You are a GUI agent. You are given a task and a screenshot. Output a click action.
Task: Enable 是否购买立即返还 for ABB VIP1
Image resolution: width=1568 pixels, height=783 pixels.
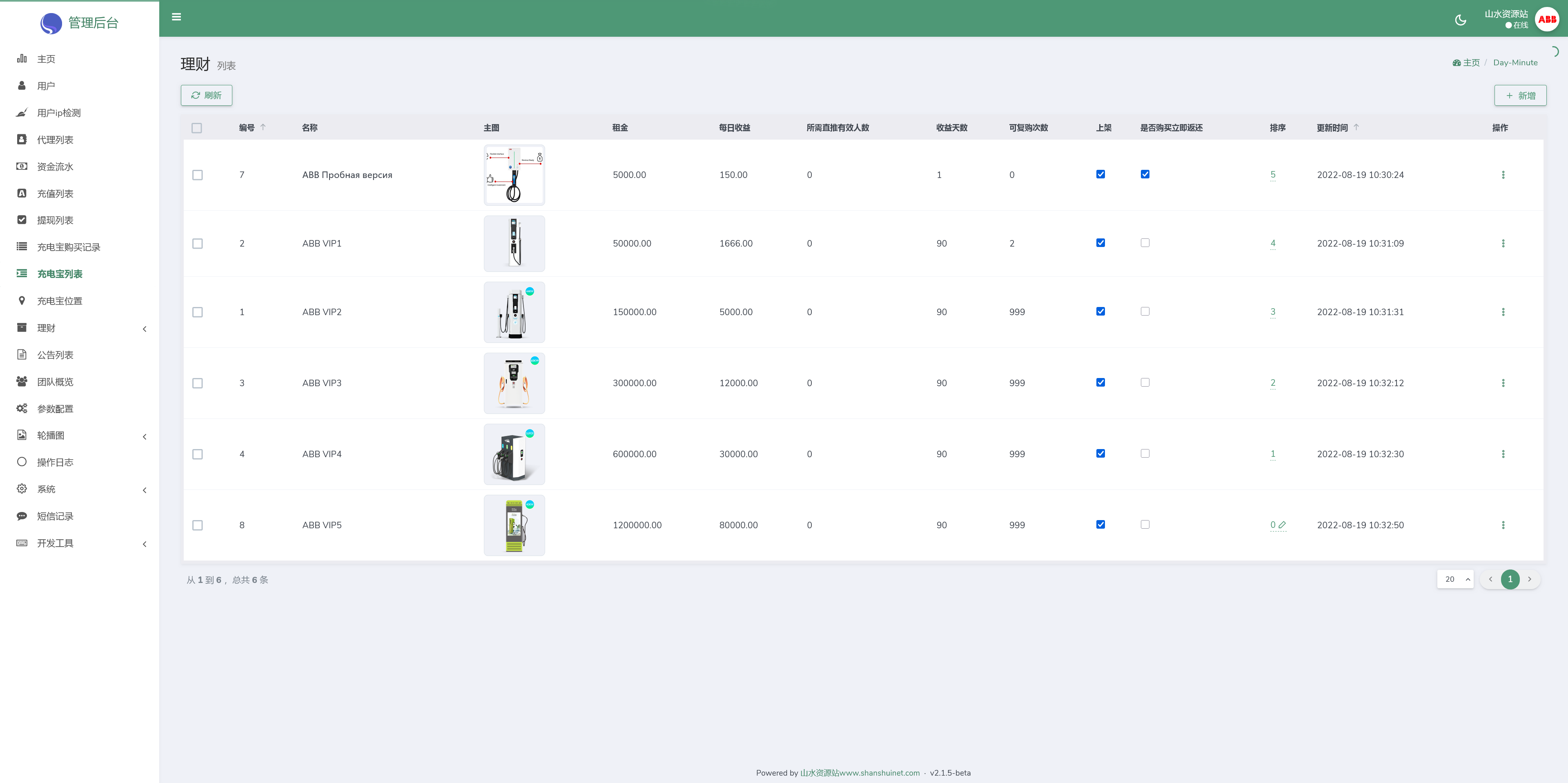coord(1145,243)
